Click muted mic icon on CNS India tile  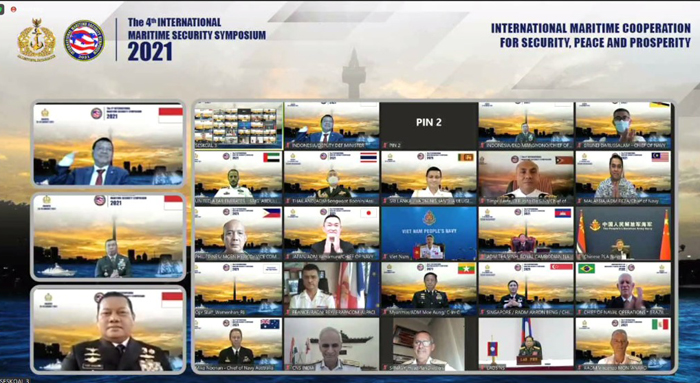point(288,368)
